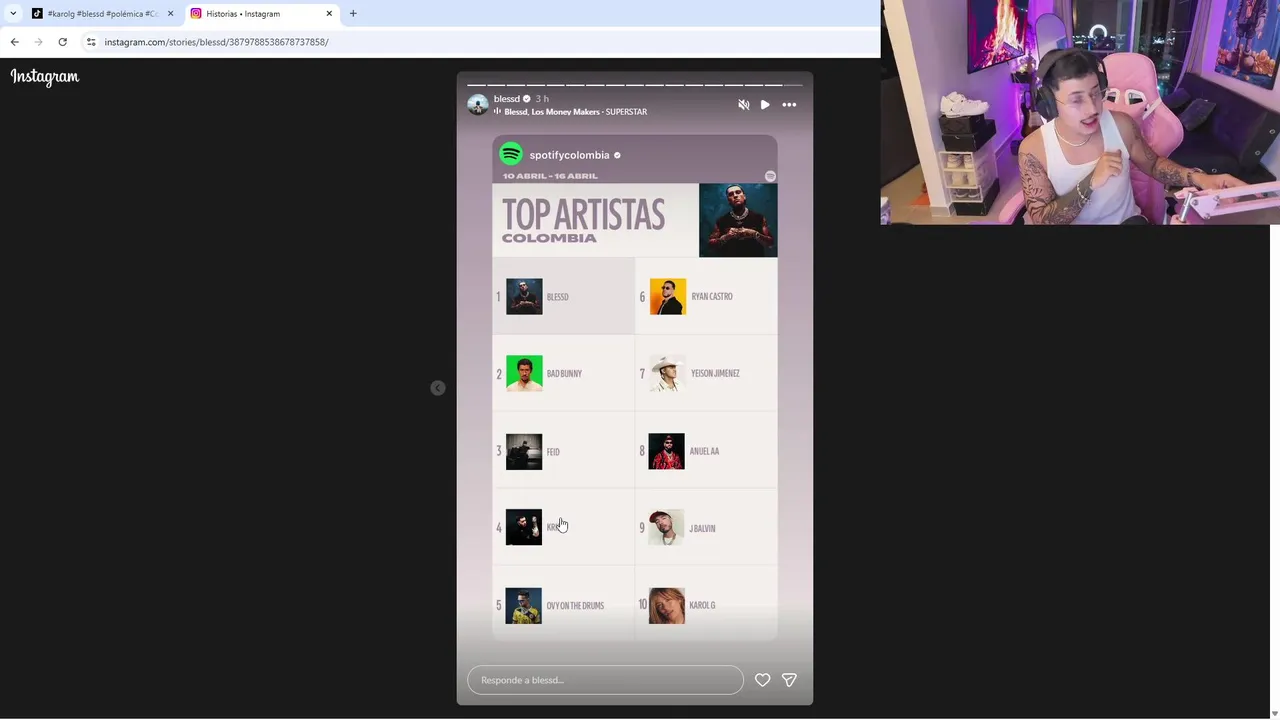Screen dimensions: 1280x720
Task: Click the '10 ABRIL - 16 ABRIL' date text
Action: [550, 176]
